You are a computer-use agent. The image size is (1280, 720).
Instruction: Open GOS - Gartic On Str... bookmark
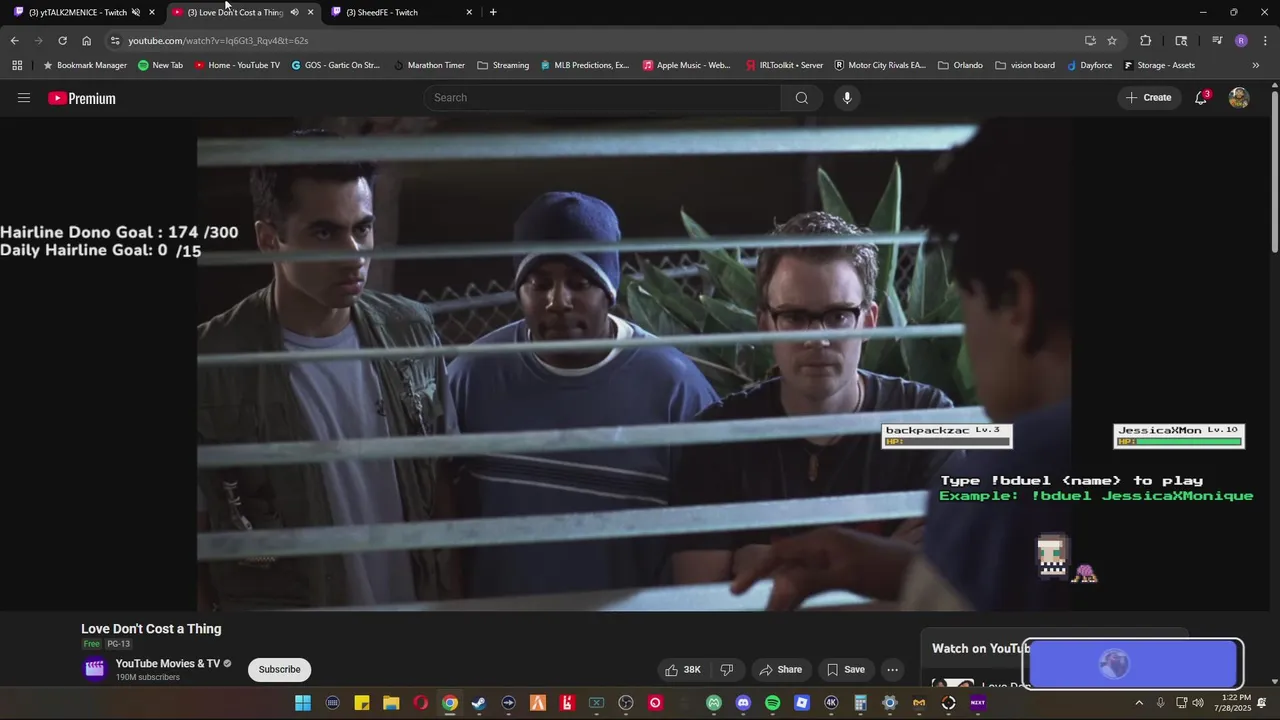[x=336, y=65]
